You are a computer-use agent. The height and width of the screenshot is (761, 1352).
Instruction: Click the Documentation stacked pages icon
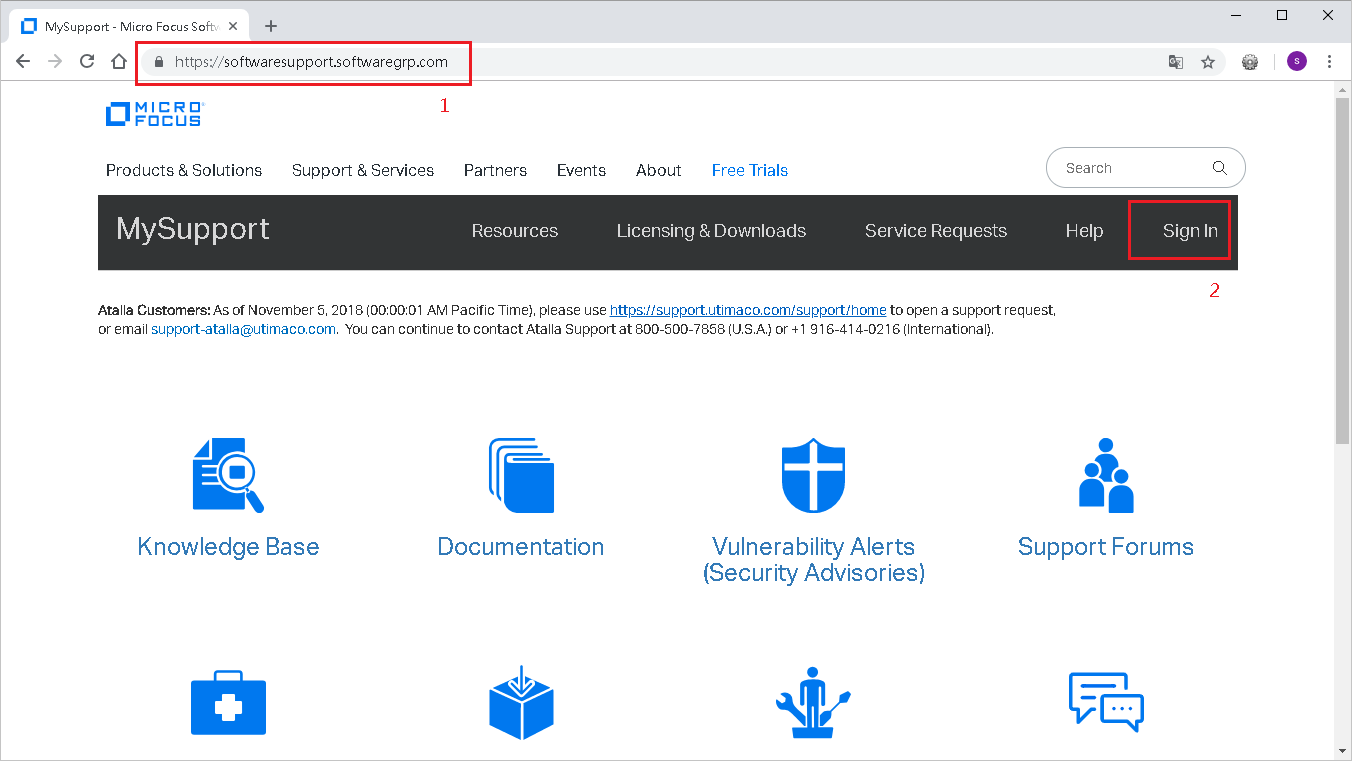(521, 476)
